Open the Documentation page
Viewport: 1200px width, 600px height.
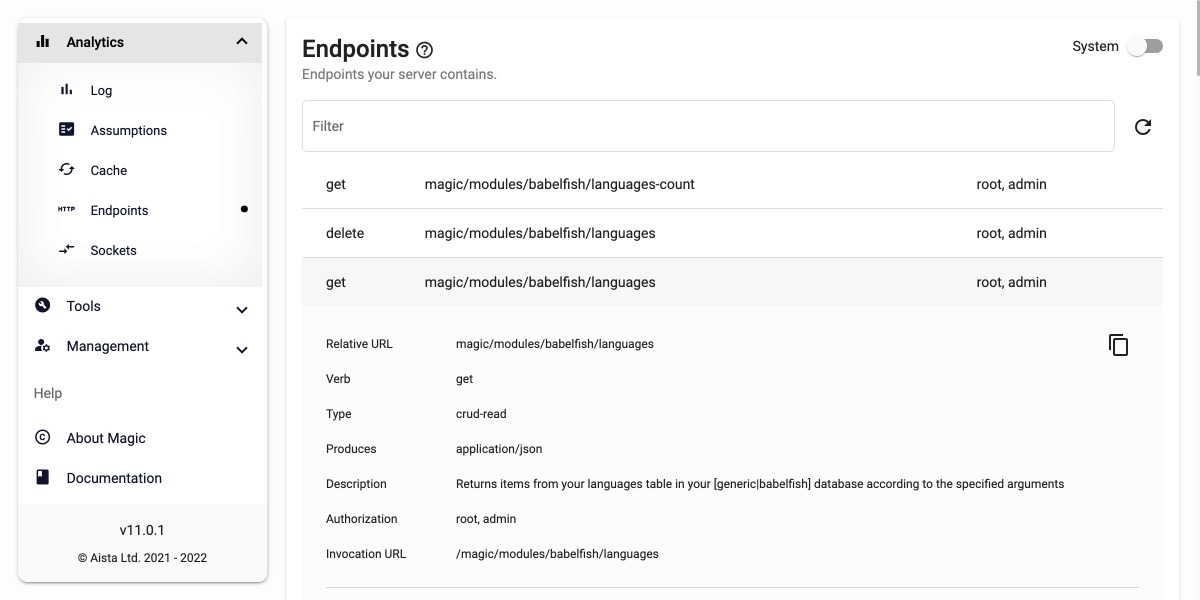coord(112,477)
